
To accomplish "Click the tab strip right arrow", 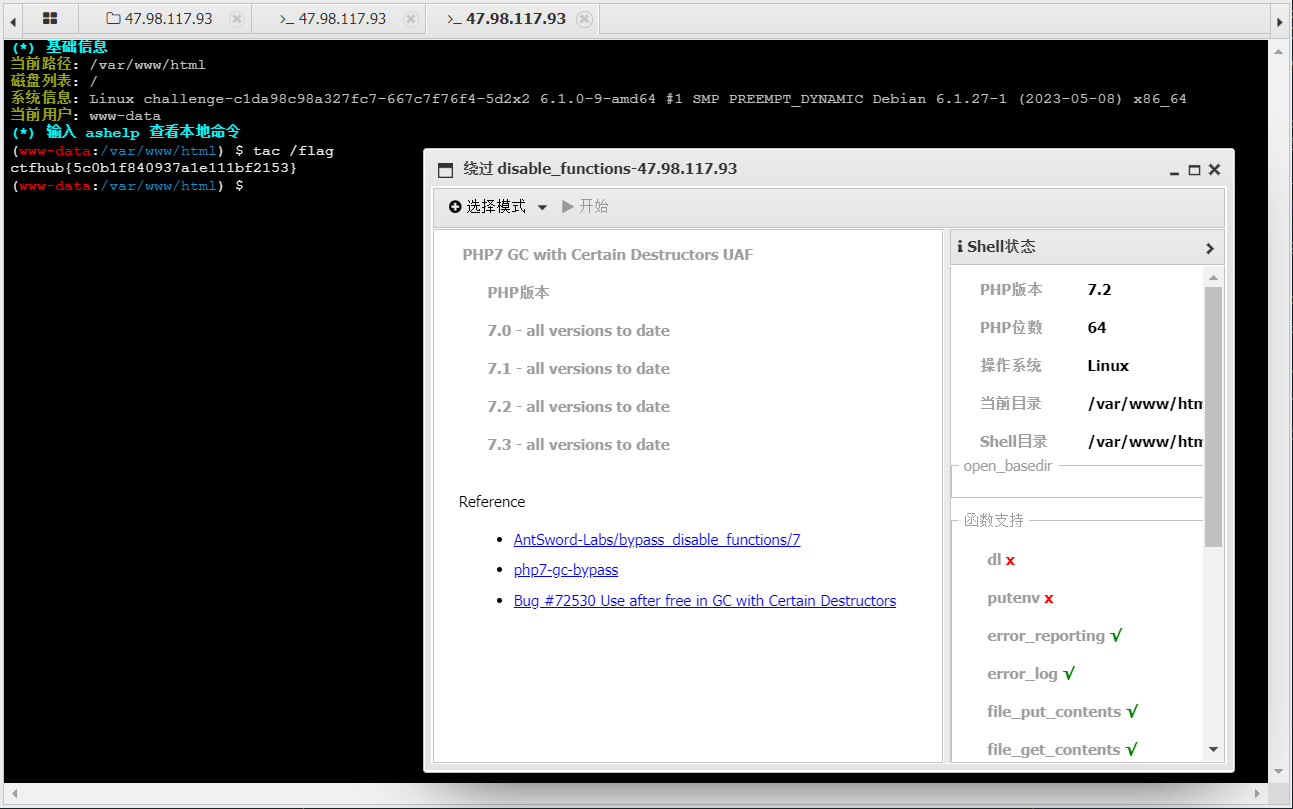I will point(1280,20).
